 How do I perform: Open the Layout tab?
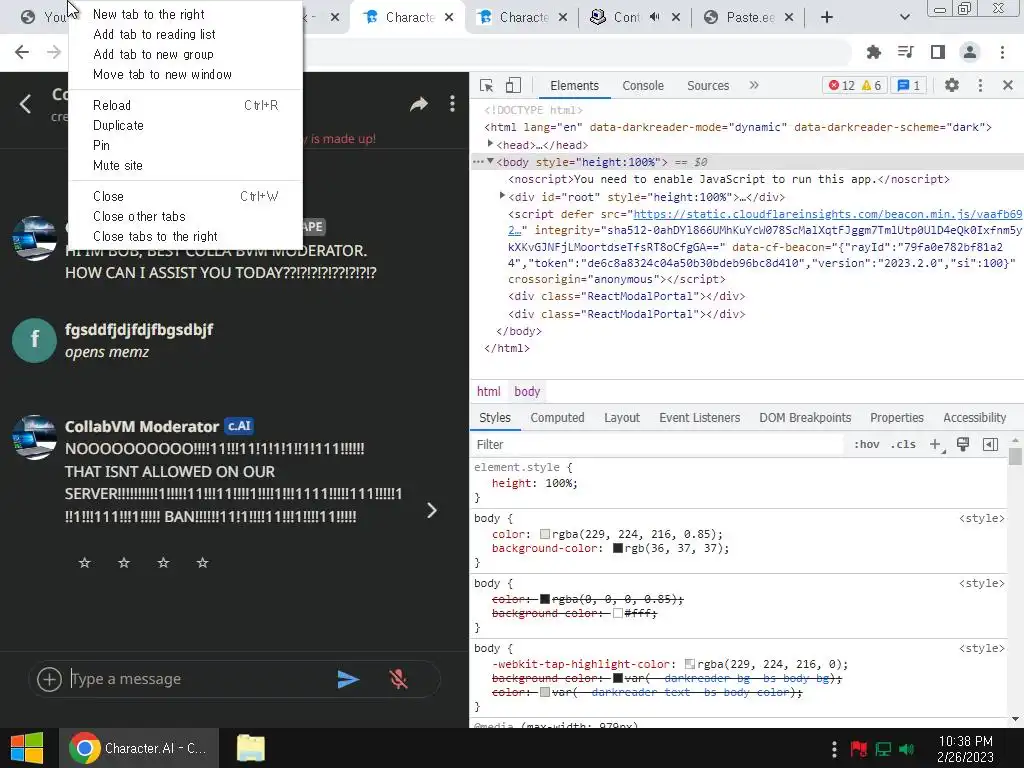coord(622,417)
